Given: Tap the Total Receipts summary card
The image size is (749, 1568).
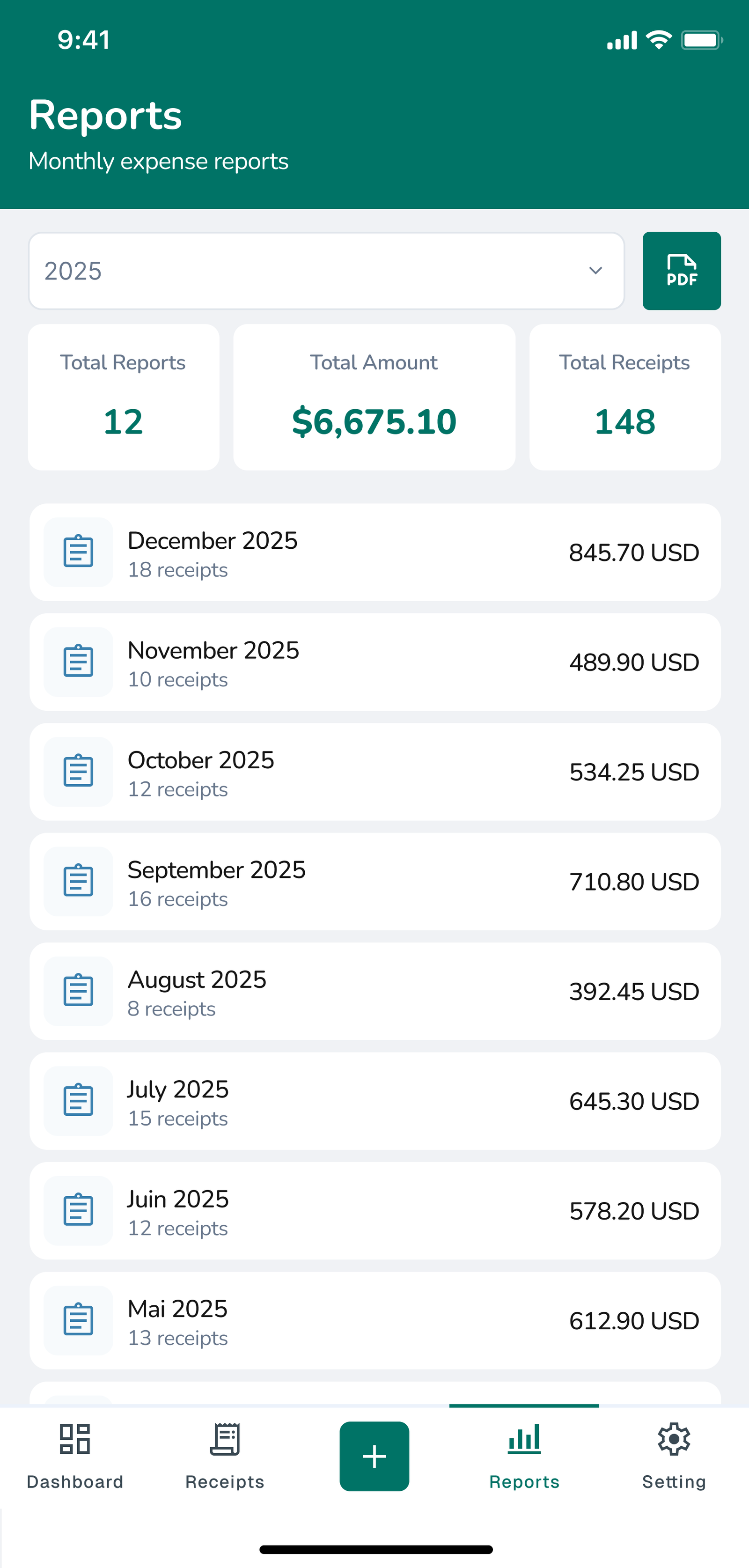Looking at the screenshot, I should pyautogui.click(x=625, y=397).
